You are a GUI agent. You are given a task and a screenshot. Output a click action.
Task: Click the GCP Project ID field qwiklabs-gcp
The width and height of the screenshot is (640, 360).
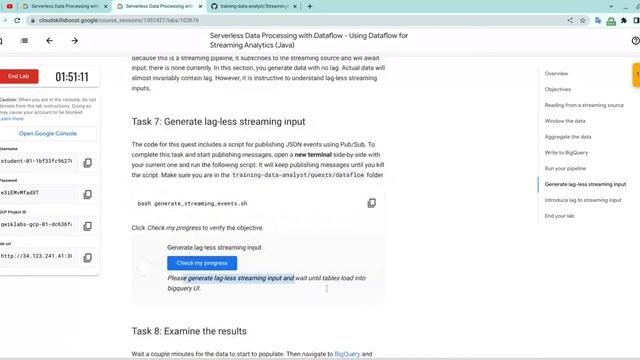point(38,224)
